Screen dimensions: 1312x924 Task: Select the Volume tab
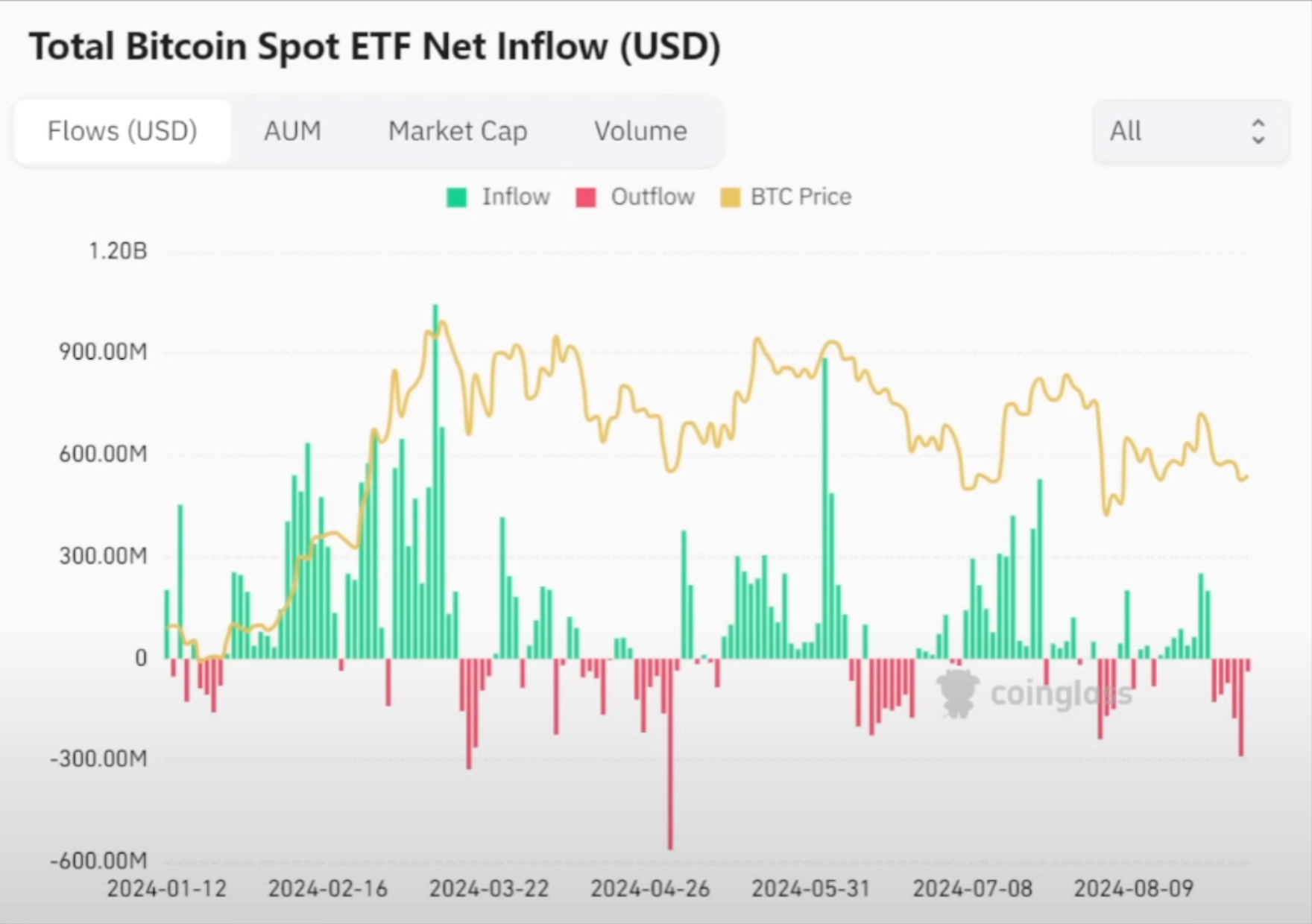(640, 131)
